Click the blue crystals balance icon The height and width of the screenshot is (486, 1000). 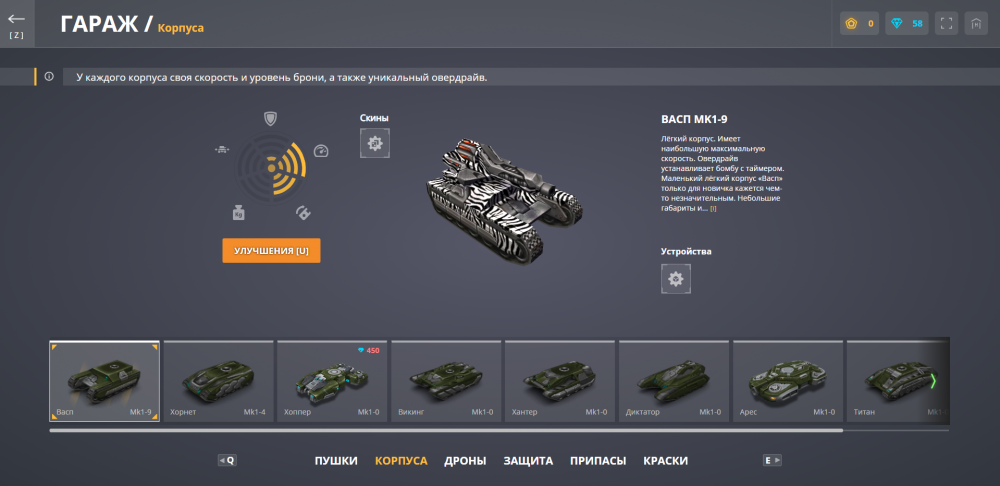coord(897,24)
